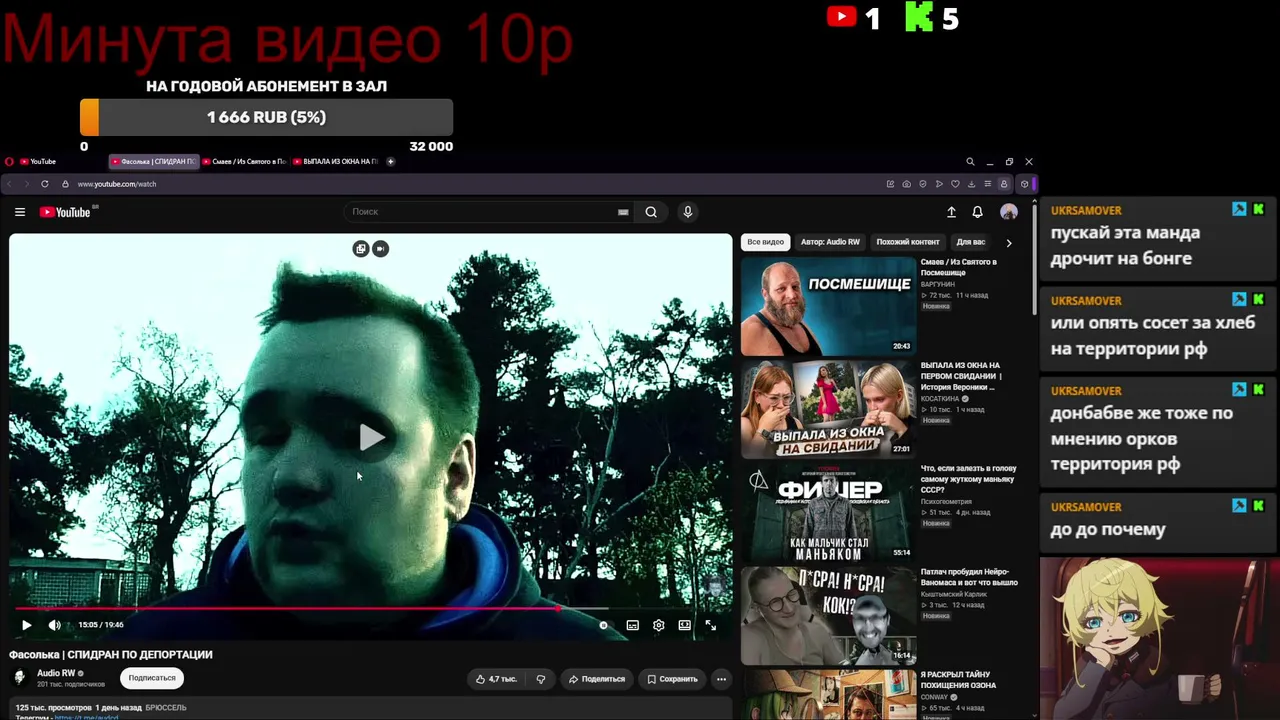Viewport: 1280px width, 720px height.
Task: Open the Audio RW channel name link
Action: coord(56,673)
